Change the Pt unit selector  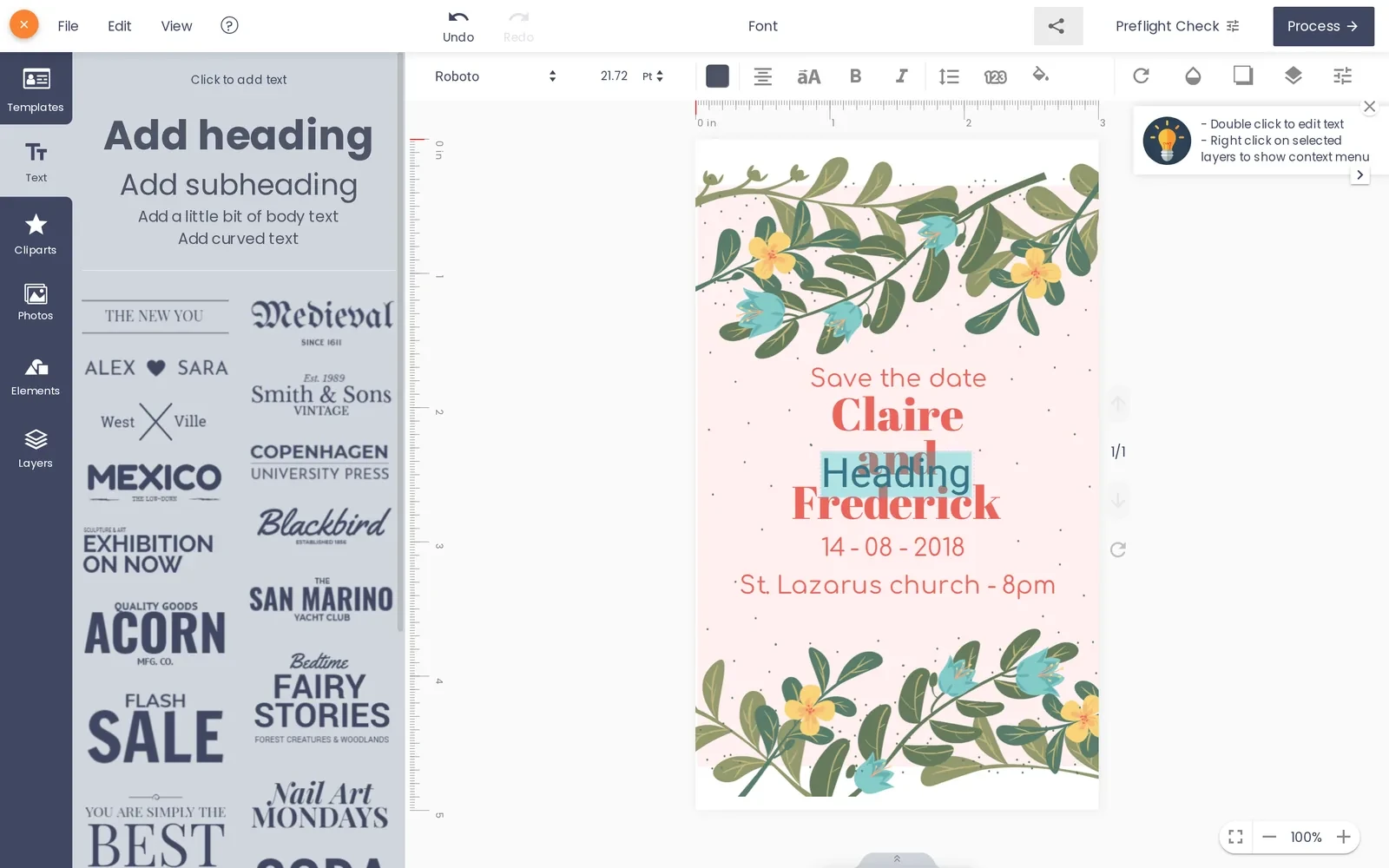click(653, 76)
